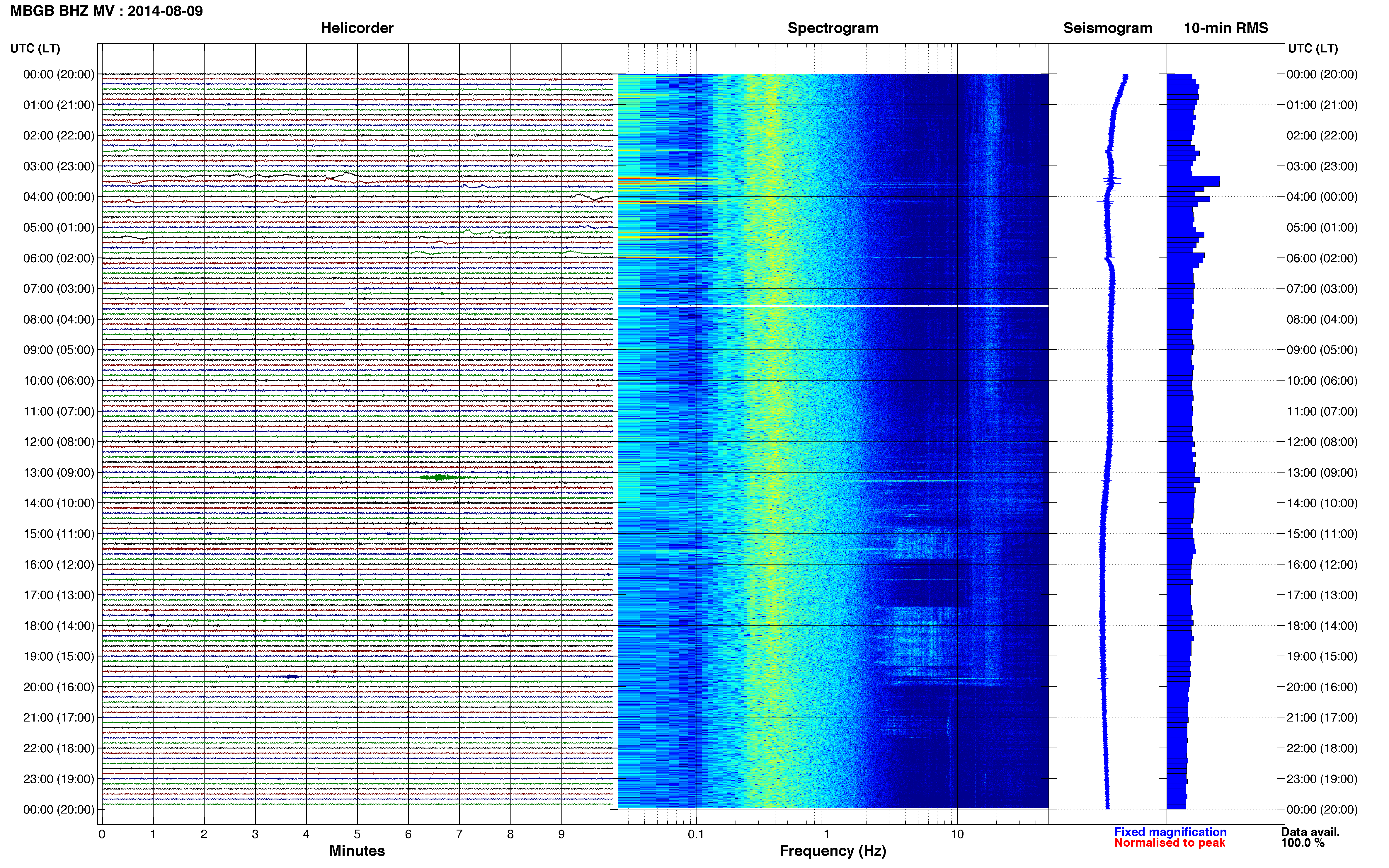Click tick 9 on the Minutes axis
The width and height of the screenshot is (1389, 868).
[x=561, y=834]
